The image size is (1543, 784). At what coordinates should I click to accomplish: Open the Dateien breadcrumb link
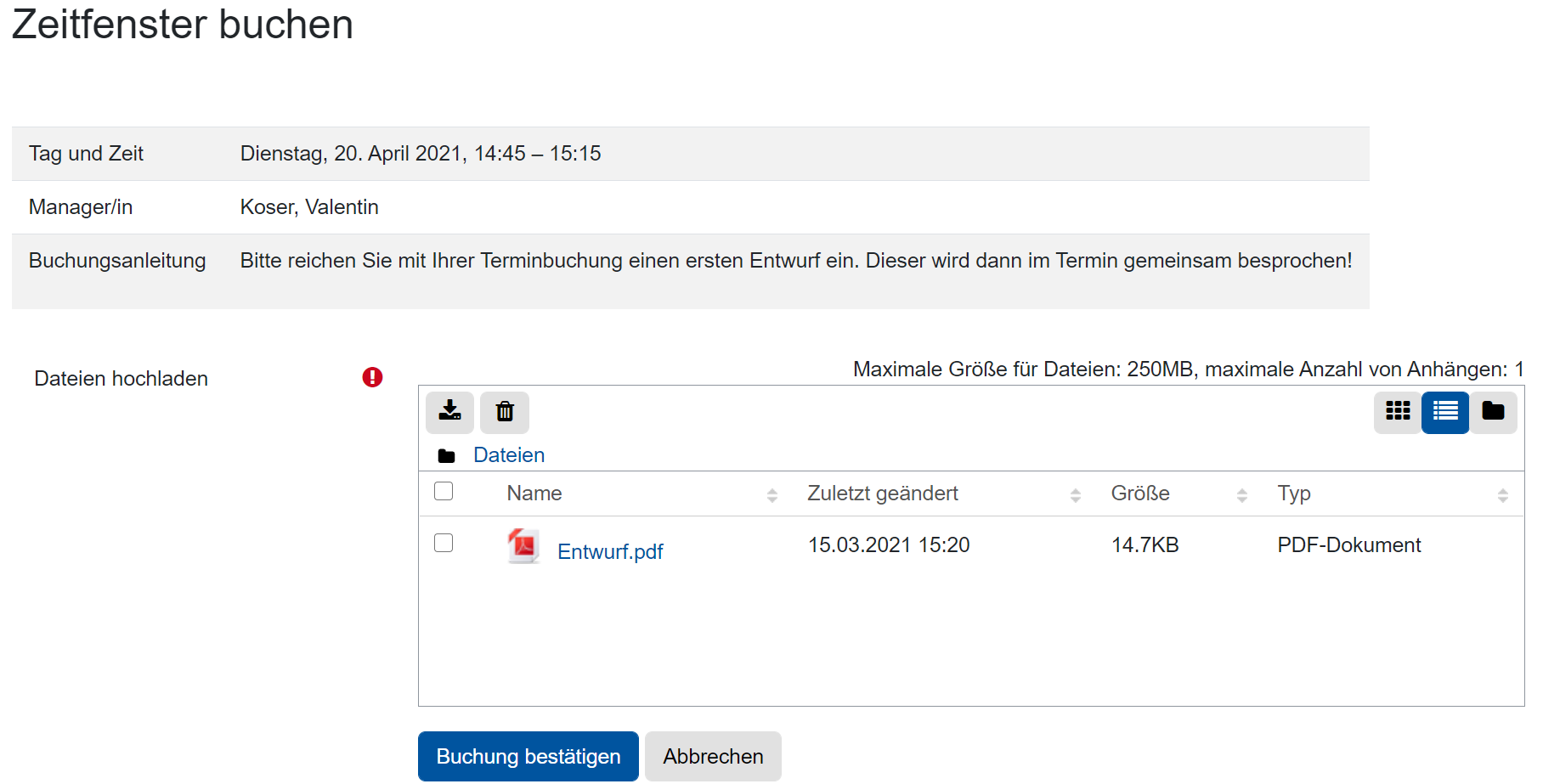tap(508, 454)
